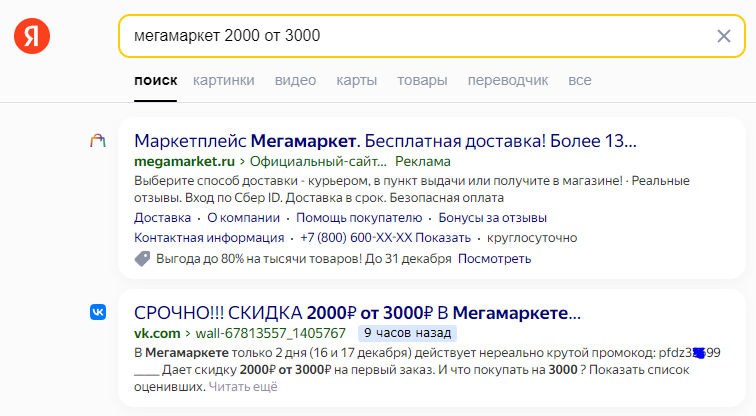This screenshot has width=756, height=416.
Task: Click the VK snippet text about промокод
Action: tap(427, 370)
